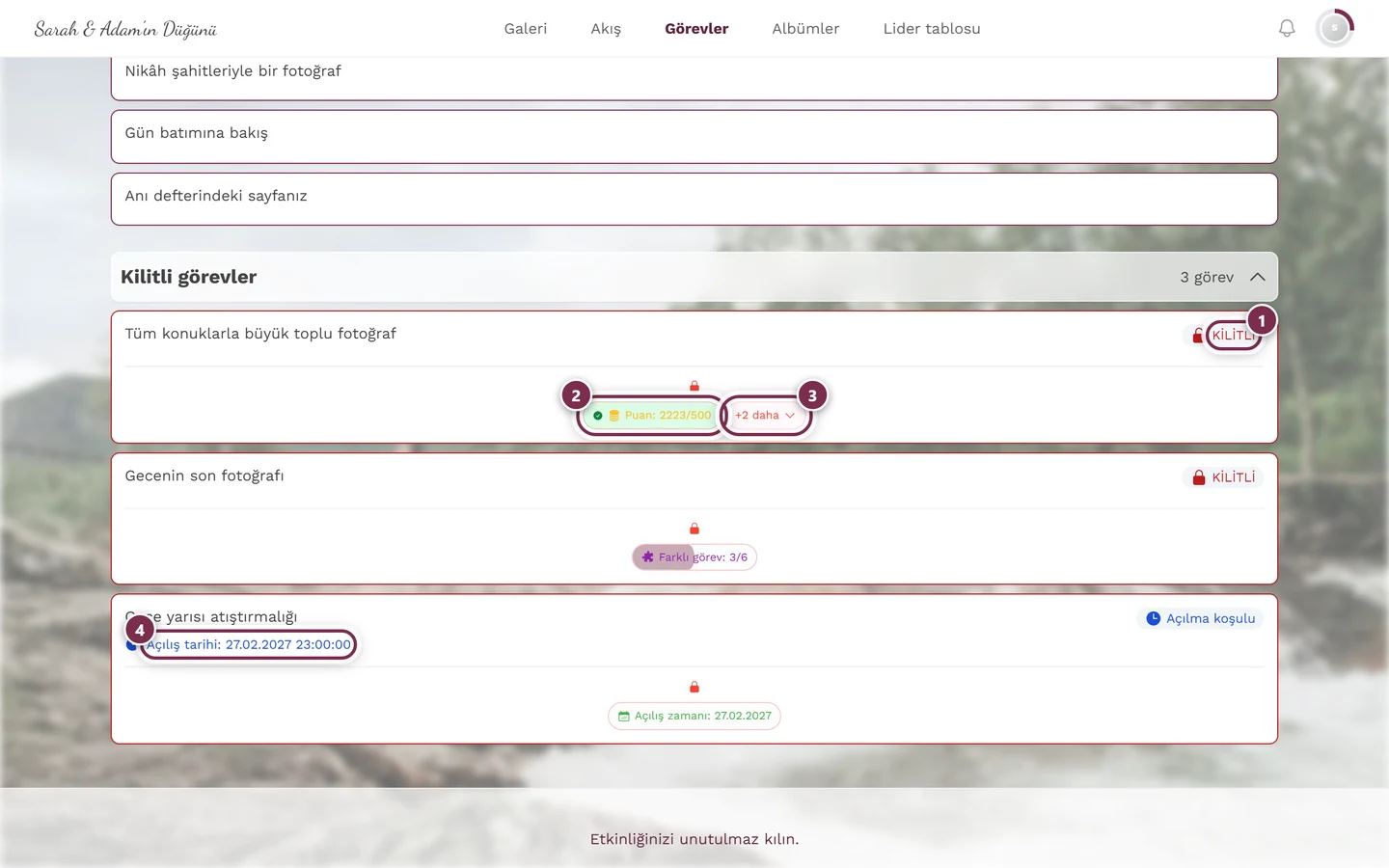
Task: Click the KİLİTLİ label on Gecenin son fotoğrafı
Action: coord(1234,477)
